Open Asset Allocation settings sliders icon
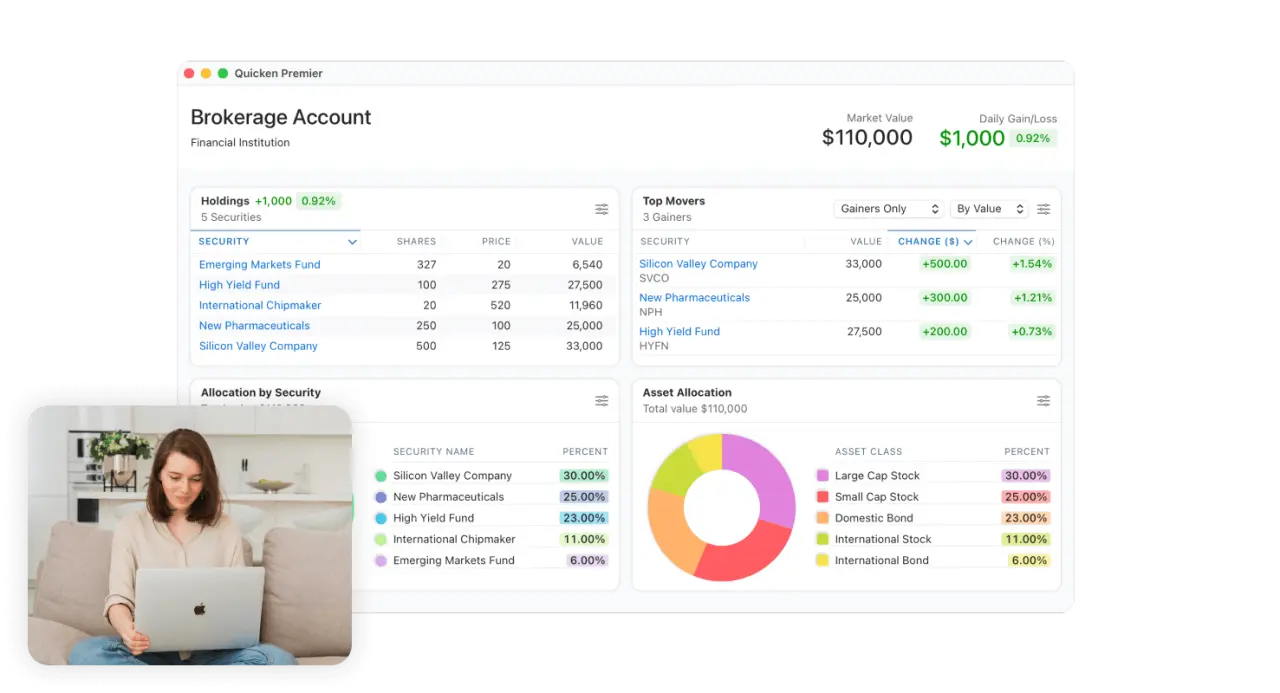 point(1043,400)
